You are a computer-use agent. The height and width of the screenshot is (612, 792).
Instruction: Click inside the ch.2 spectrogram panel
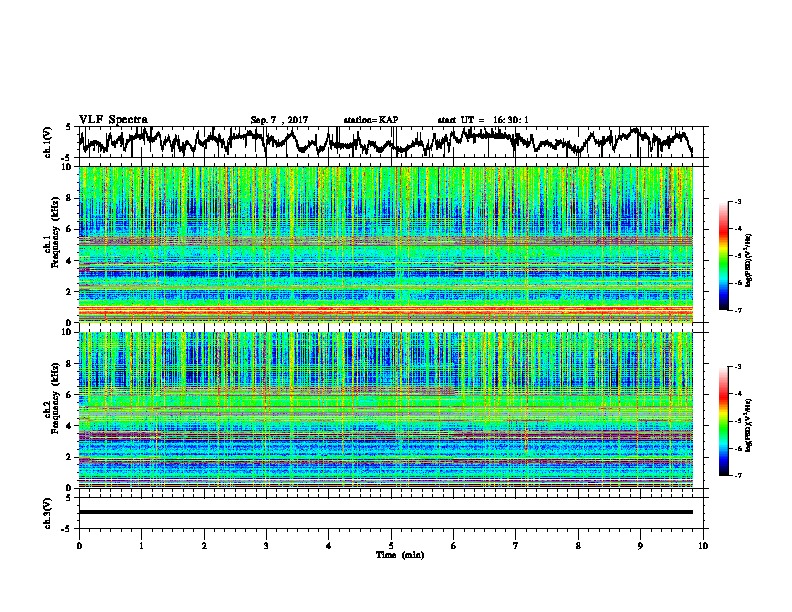pyautogui.click(x=386, y=410)
